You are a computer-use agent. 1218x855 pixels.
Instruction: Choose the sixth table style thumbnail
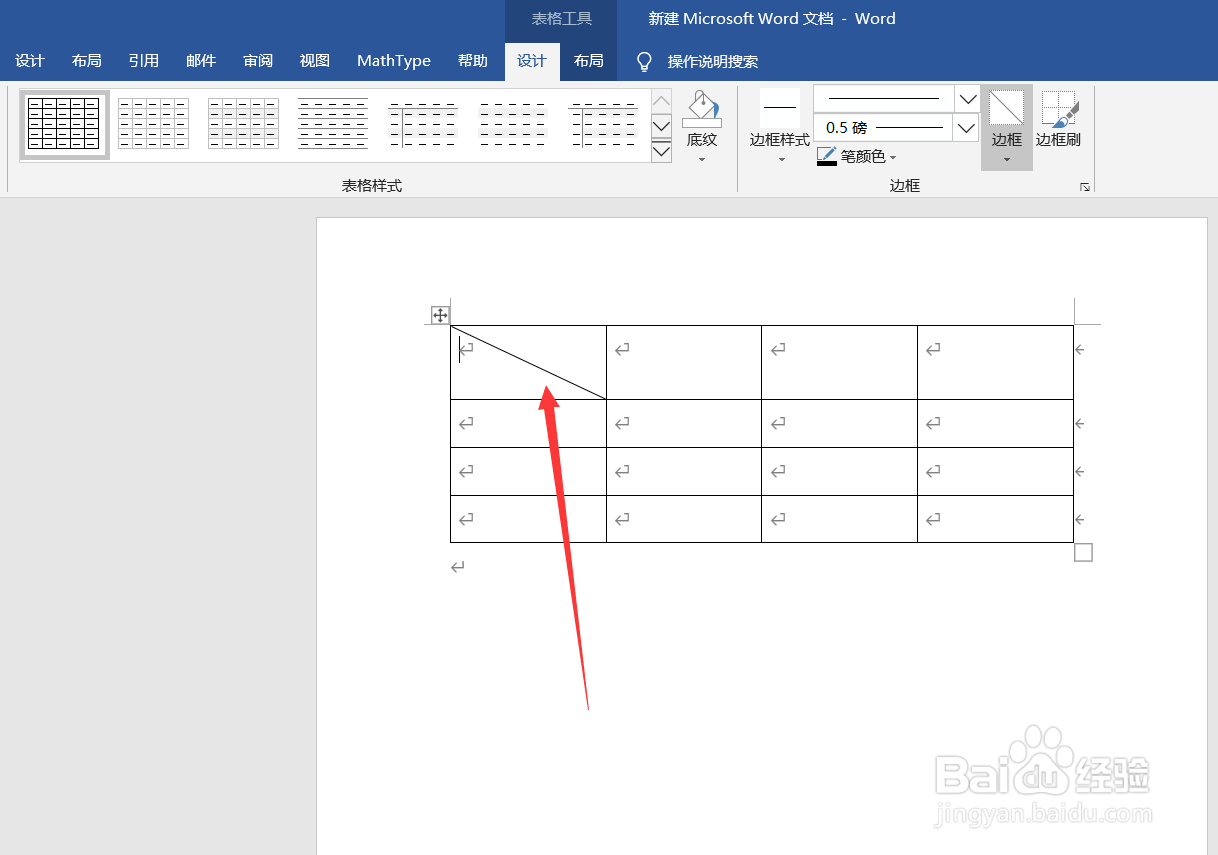[x=513, y=124]
